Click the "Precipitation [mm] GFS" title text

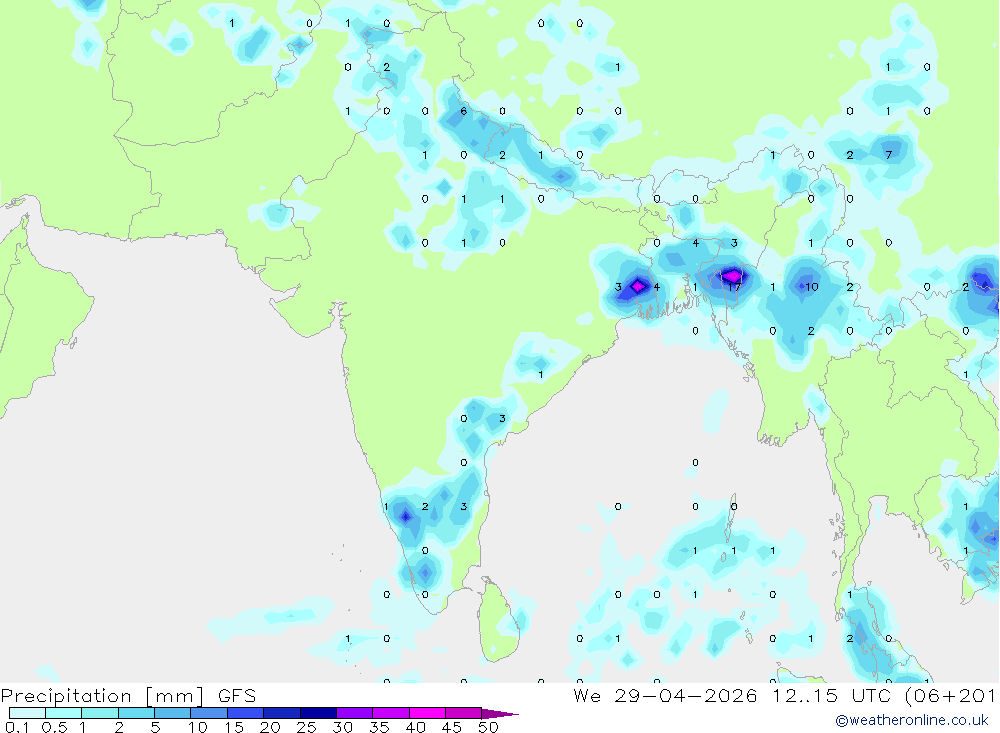128,695
